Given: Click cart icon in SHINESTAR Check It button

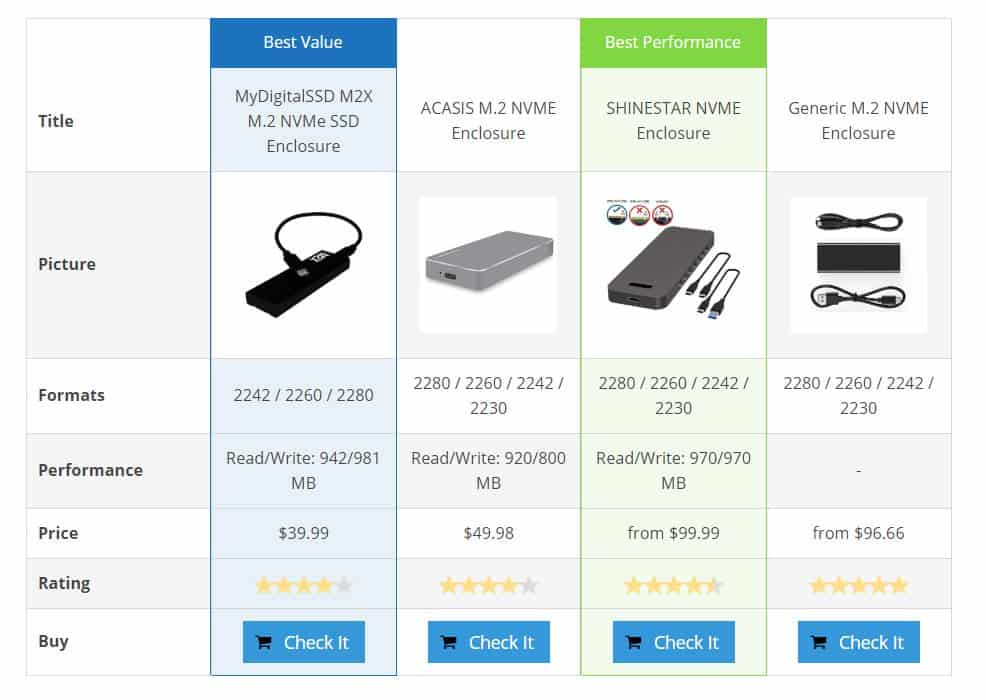Looking at the screenshot, I should point(634,643).
